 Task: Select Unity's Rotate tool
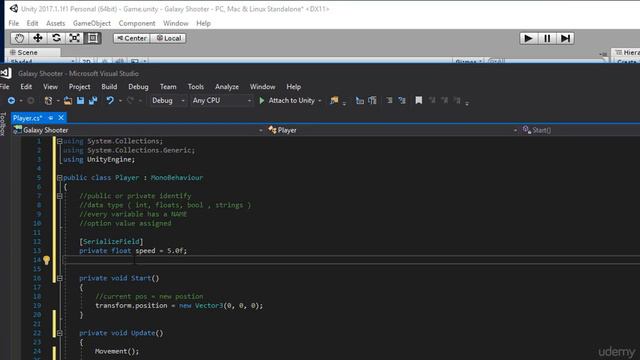pos(56,38)
